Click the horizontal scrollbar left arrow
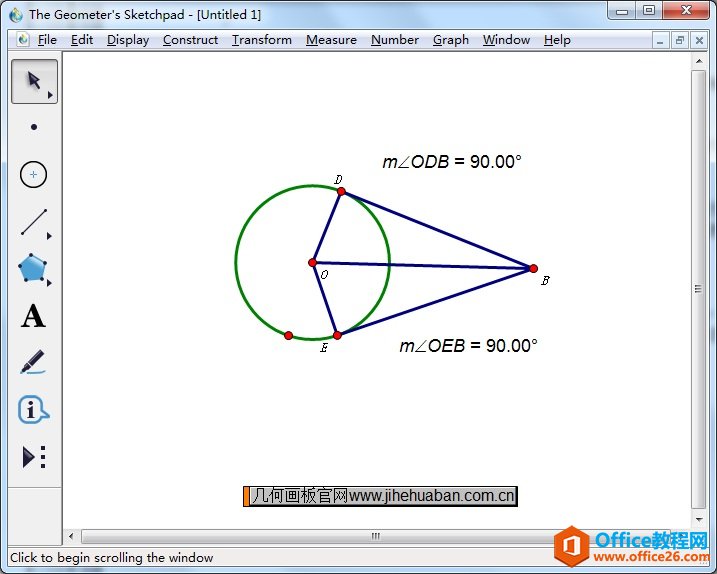 coord(71,536)
